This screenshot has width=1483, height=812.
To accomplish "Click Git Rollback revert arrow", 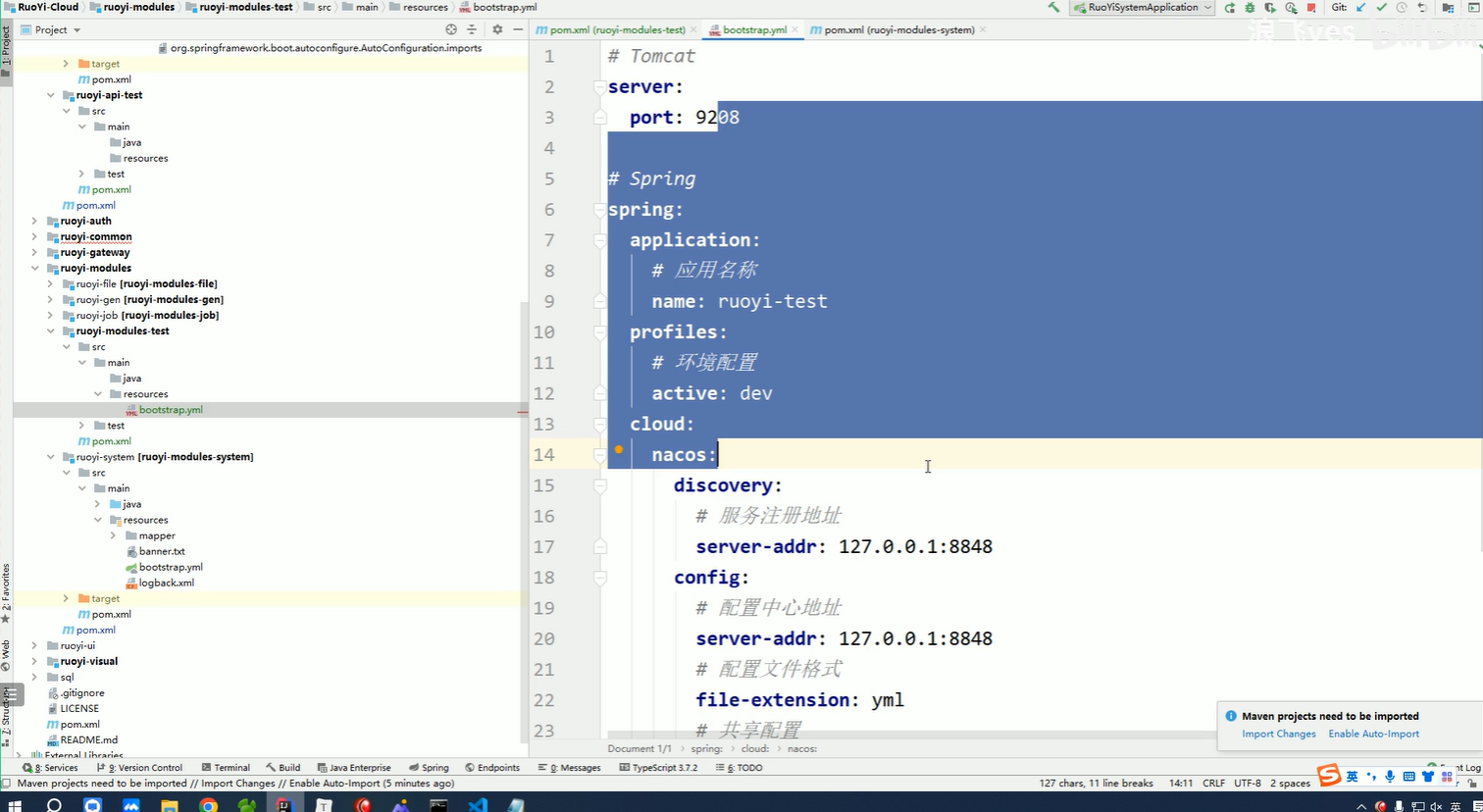I will 1422,7.
